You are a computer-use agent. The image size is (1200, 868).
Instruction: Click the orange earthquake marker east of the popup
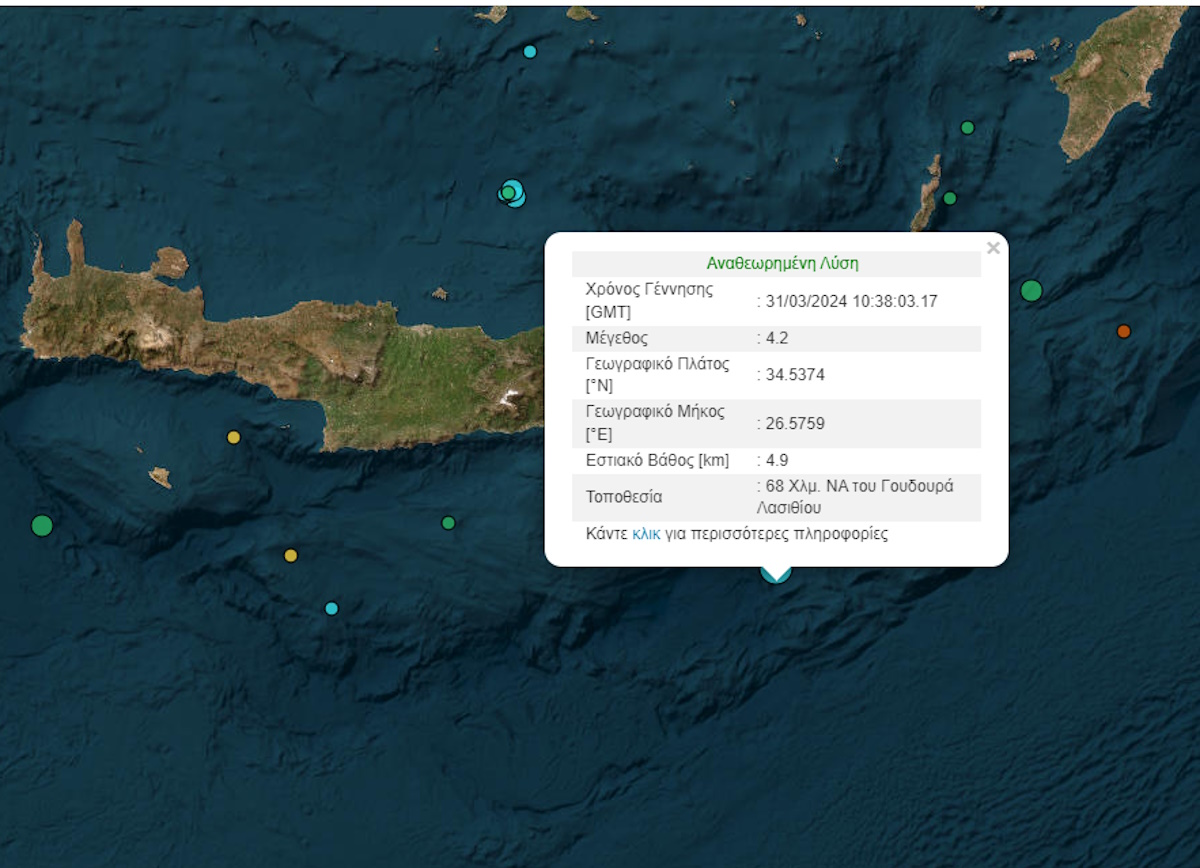point(1124,331)
